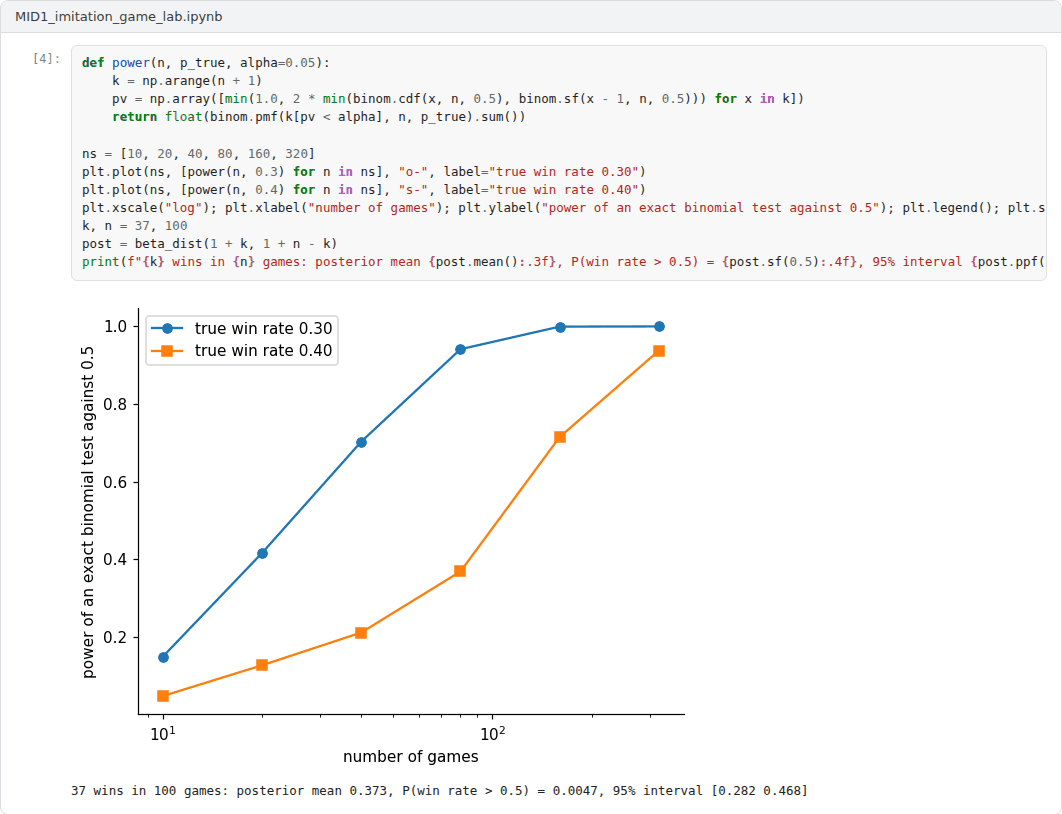Screen dimensions: 1062x814
Task: Click the orange square marker in the legend
Action: [167, 350]
